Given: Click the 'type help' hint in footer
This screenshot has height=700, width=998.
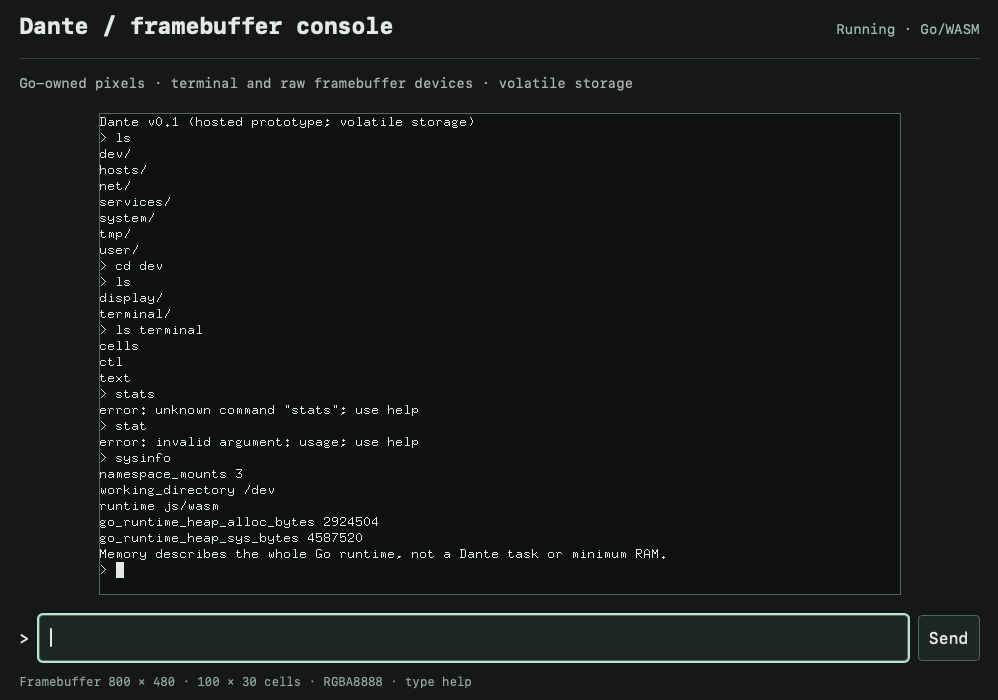Looking at the screenshot, I should pyautogui.click(x=439, y=682).
